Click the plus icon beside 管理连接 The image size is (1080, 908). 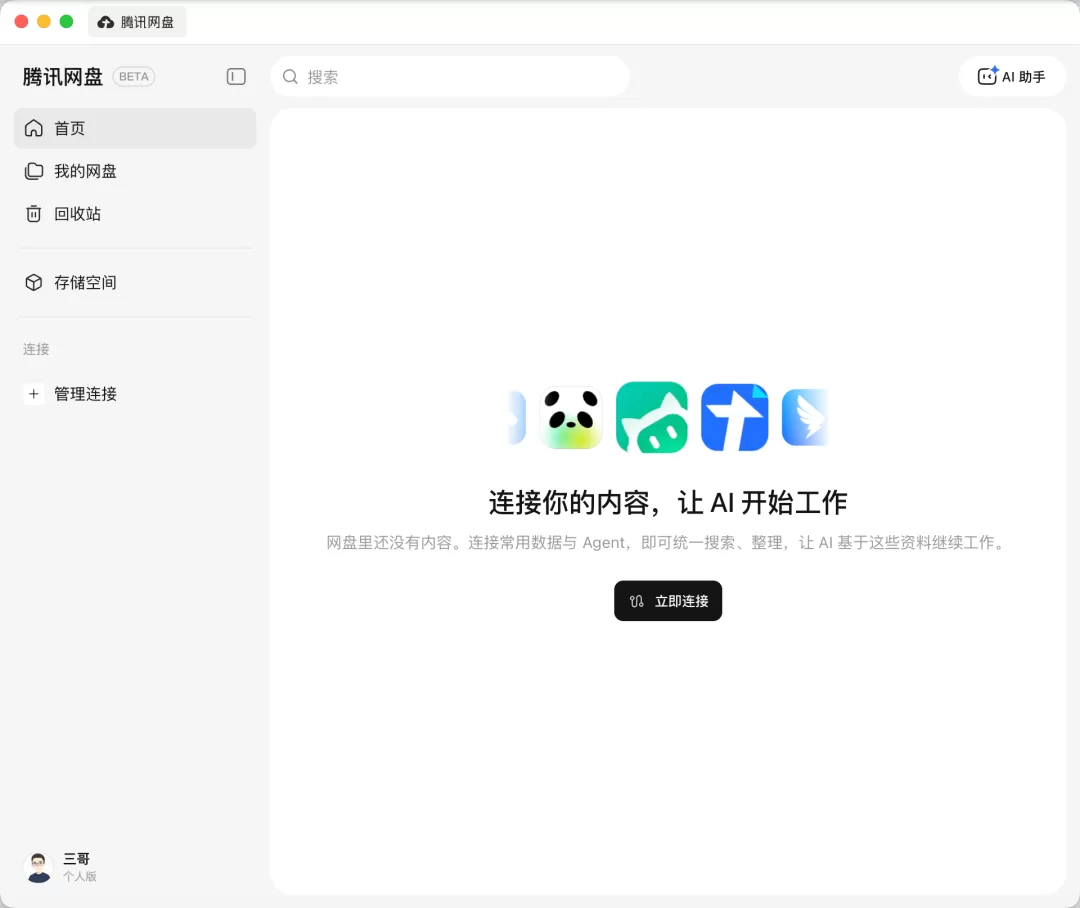coord(34,393)
